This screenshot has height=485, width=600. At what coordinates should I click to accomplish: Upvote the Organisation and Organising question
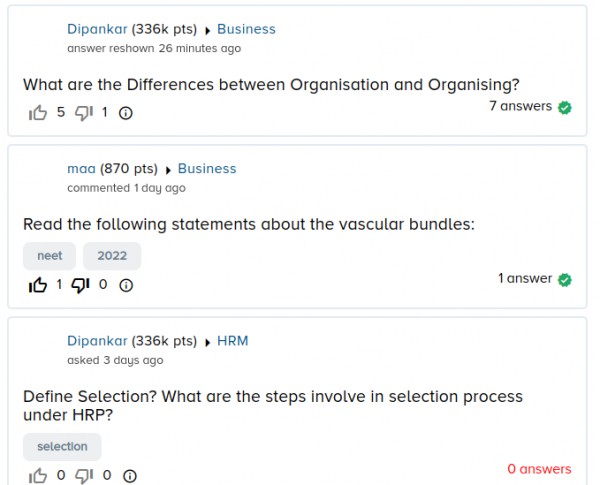tap(38, 113)
